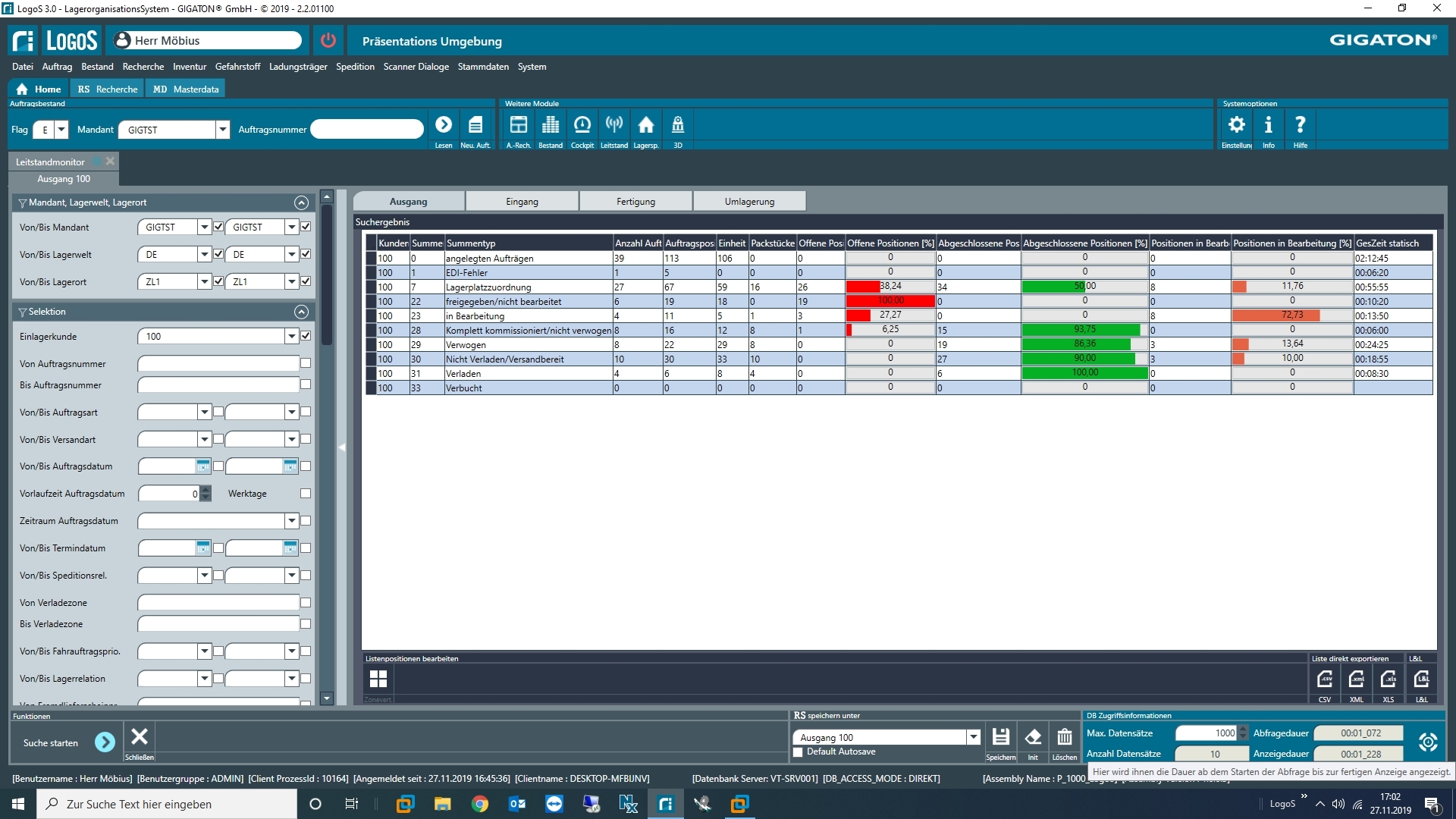Click the Löschen trash icon
Viewport: 1456px width, 819px height.
point(1064,737)
